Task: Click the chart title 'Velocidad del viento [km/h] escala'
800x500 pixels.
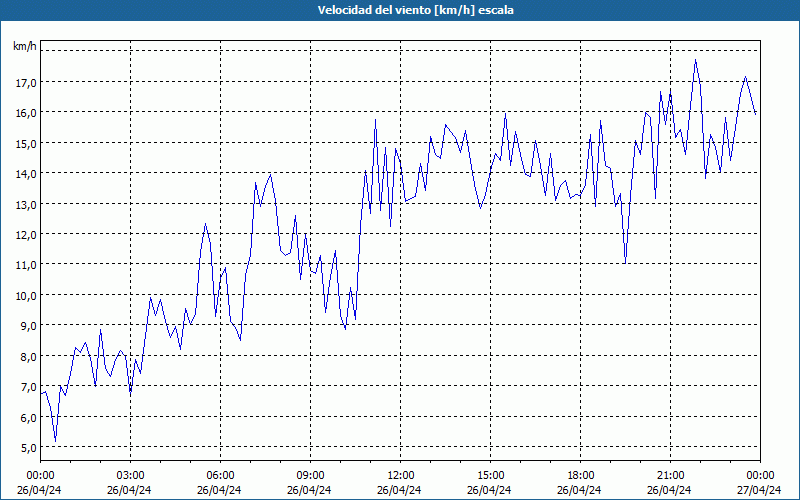Action: click(x=415, y=10)
